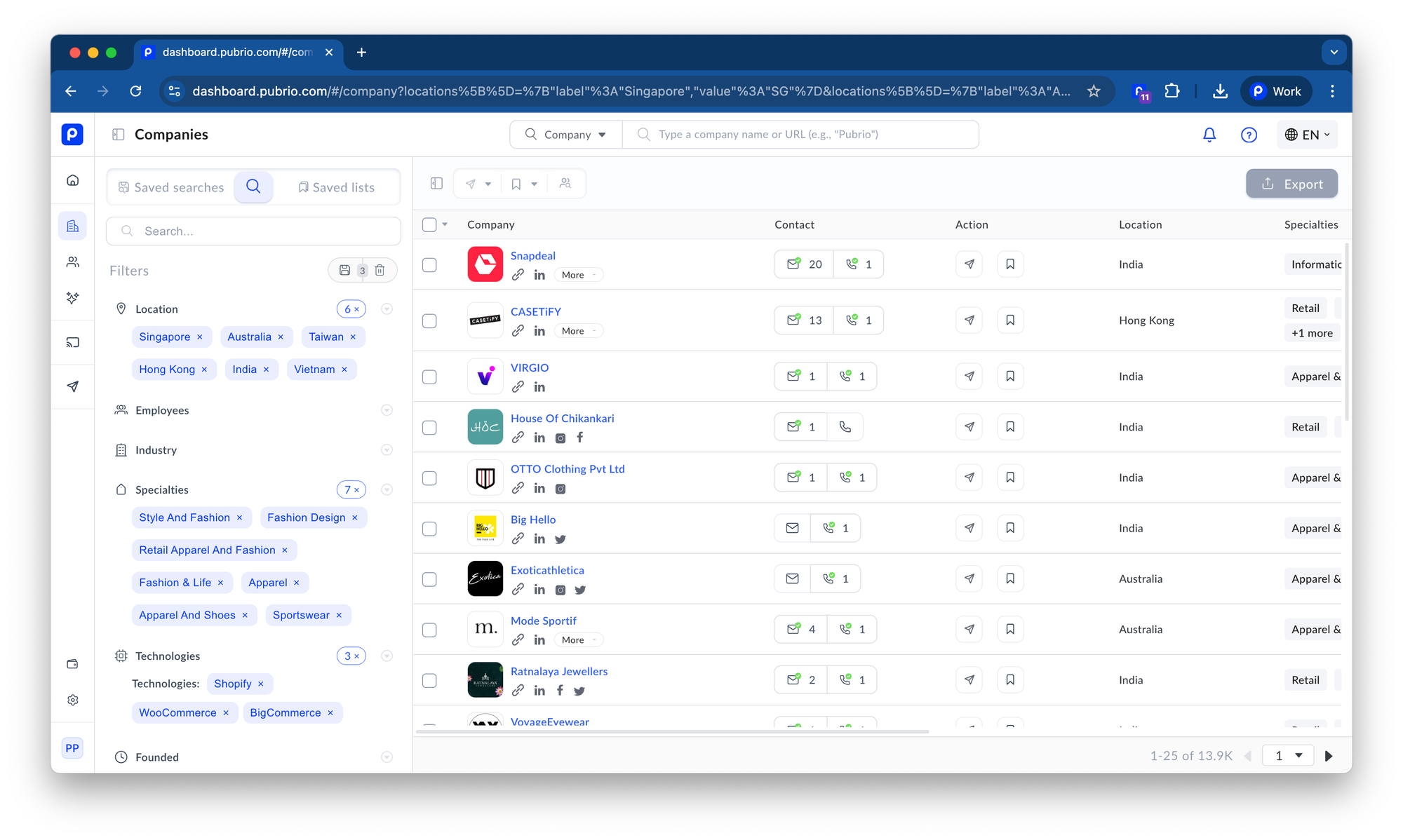Image resolution: width=1403 pixels, height=840 pixels.
Task: Click More under Mode Sportif
Action: point(579,640)
